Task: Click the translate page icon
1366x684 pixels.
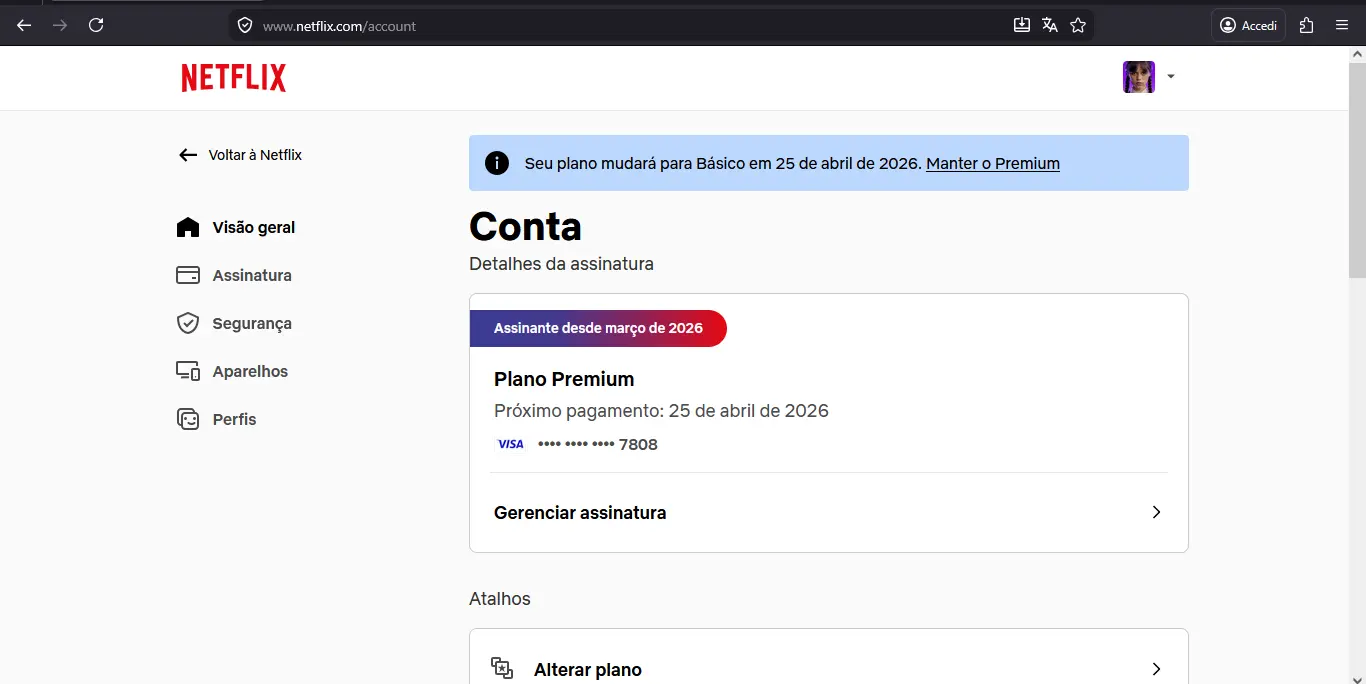Action: pyautogui.click(x=1050, y=25)
